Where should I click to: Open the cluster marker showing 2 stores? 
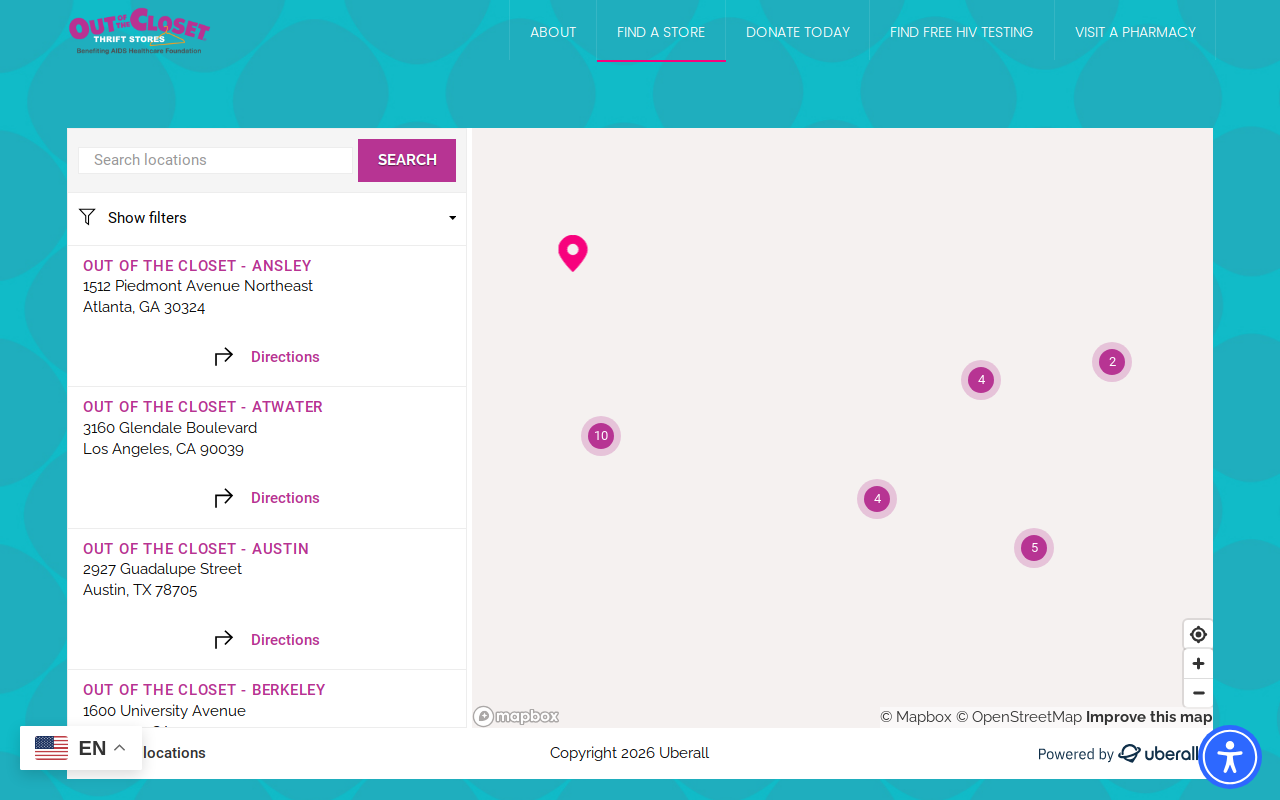pyautogui.click(x=1112, y=362)
